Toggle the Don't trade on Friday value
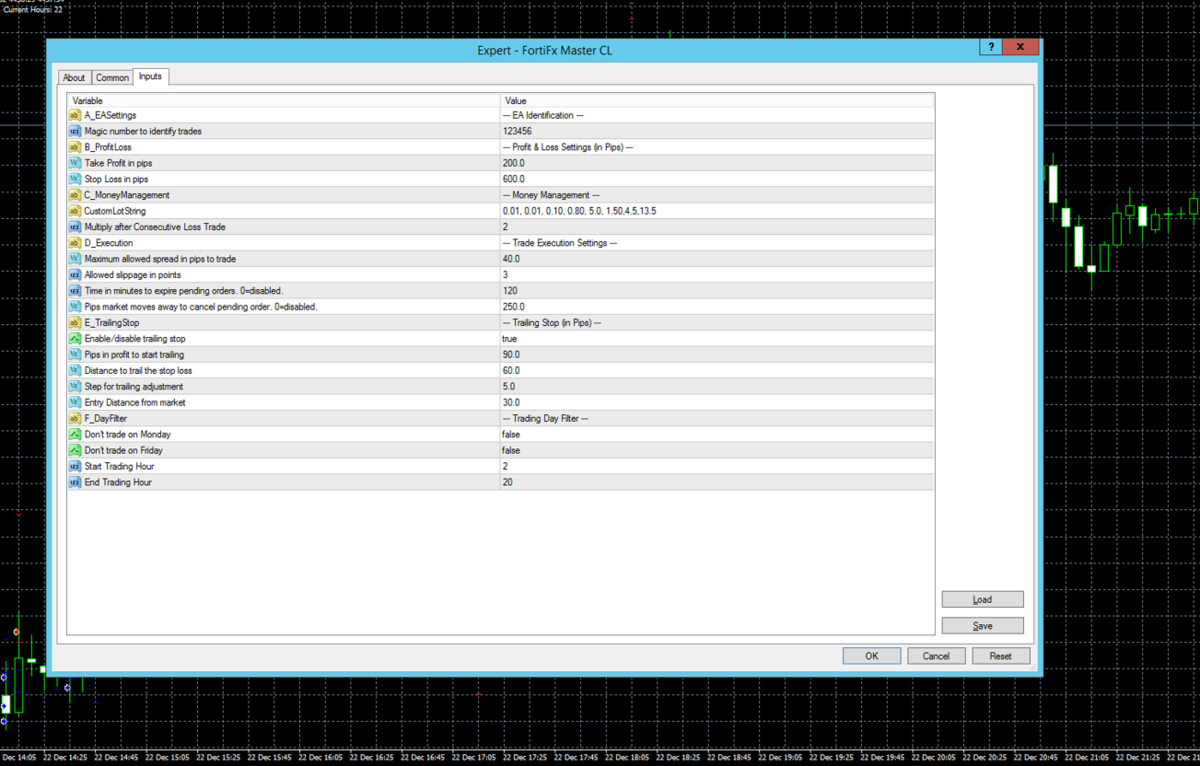The height and width of the screenshot is (766, 1200). (x=511, y=451)
